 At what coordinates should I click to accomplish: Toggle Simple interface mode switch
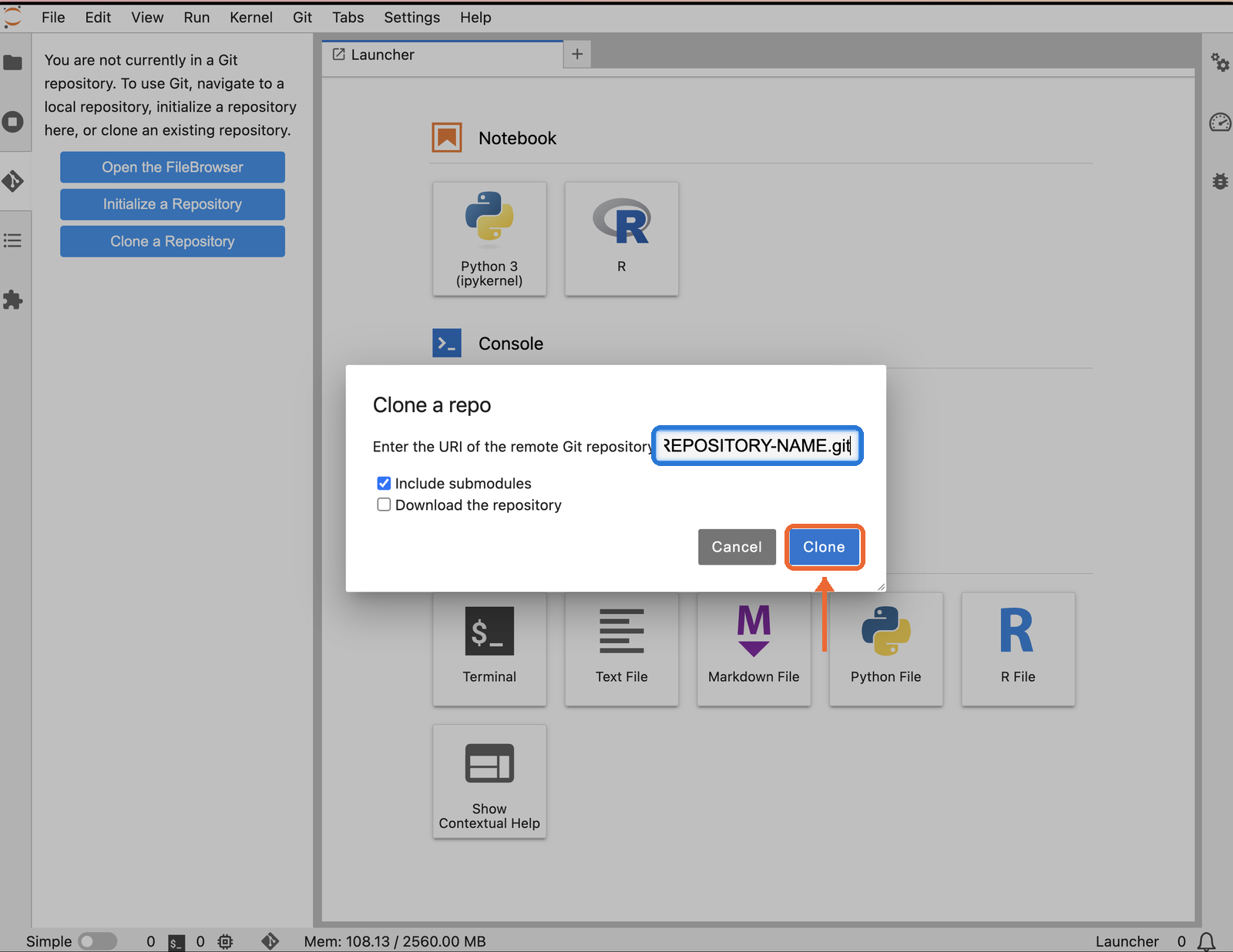[x=98, y=941]
